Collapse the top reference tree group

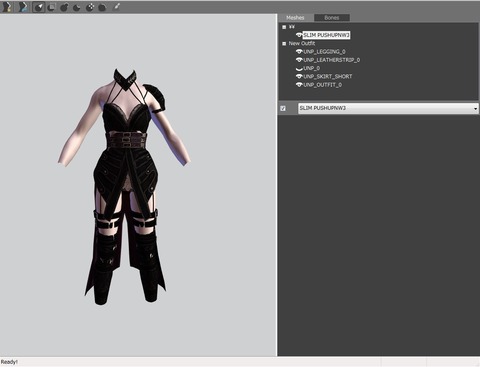[x=284, y=27]
